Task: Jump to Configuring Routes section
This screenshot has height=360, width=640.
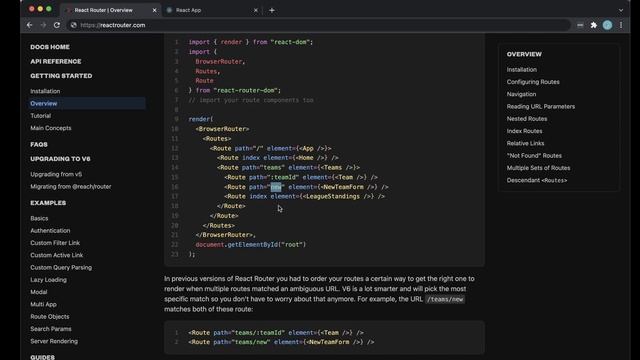Action: pos(533,82)
